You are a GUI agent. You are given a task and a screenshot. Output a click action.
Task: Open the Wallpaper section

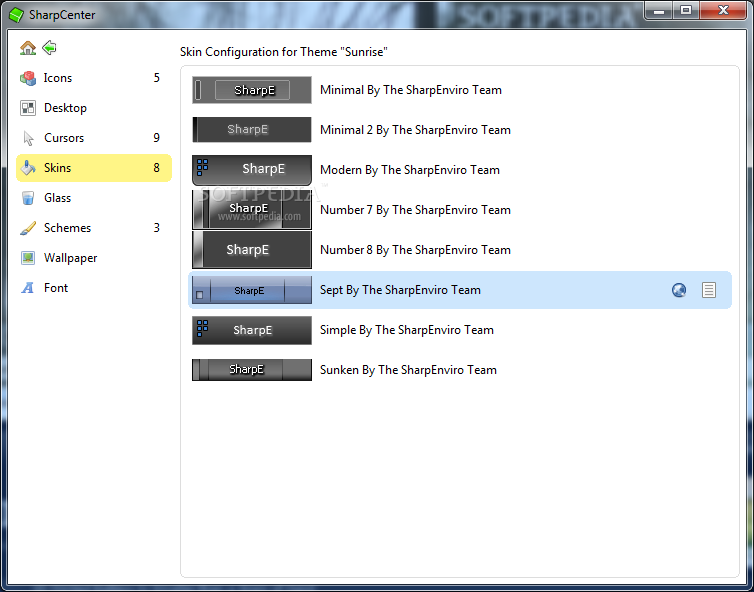click(94, 258)
